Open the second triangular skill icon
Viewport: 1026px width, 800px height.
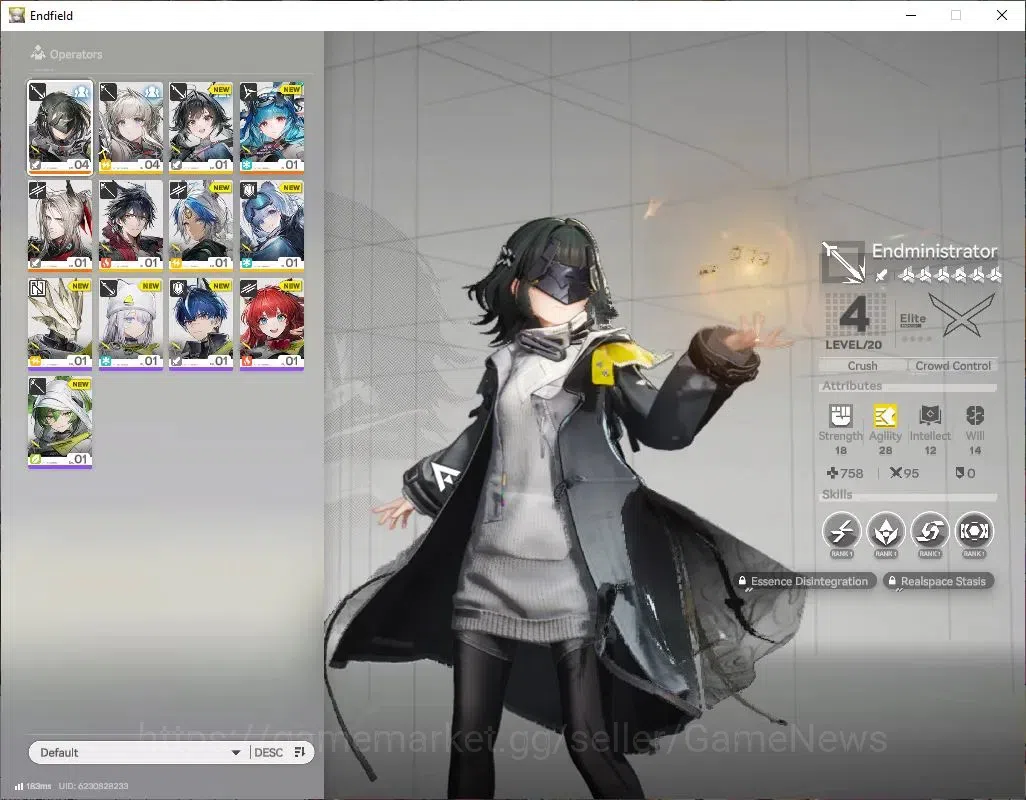(x=885, y=530)
